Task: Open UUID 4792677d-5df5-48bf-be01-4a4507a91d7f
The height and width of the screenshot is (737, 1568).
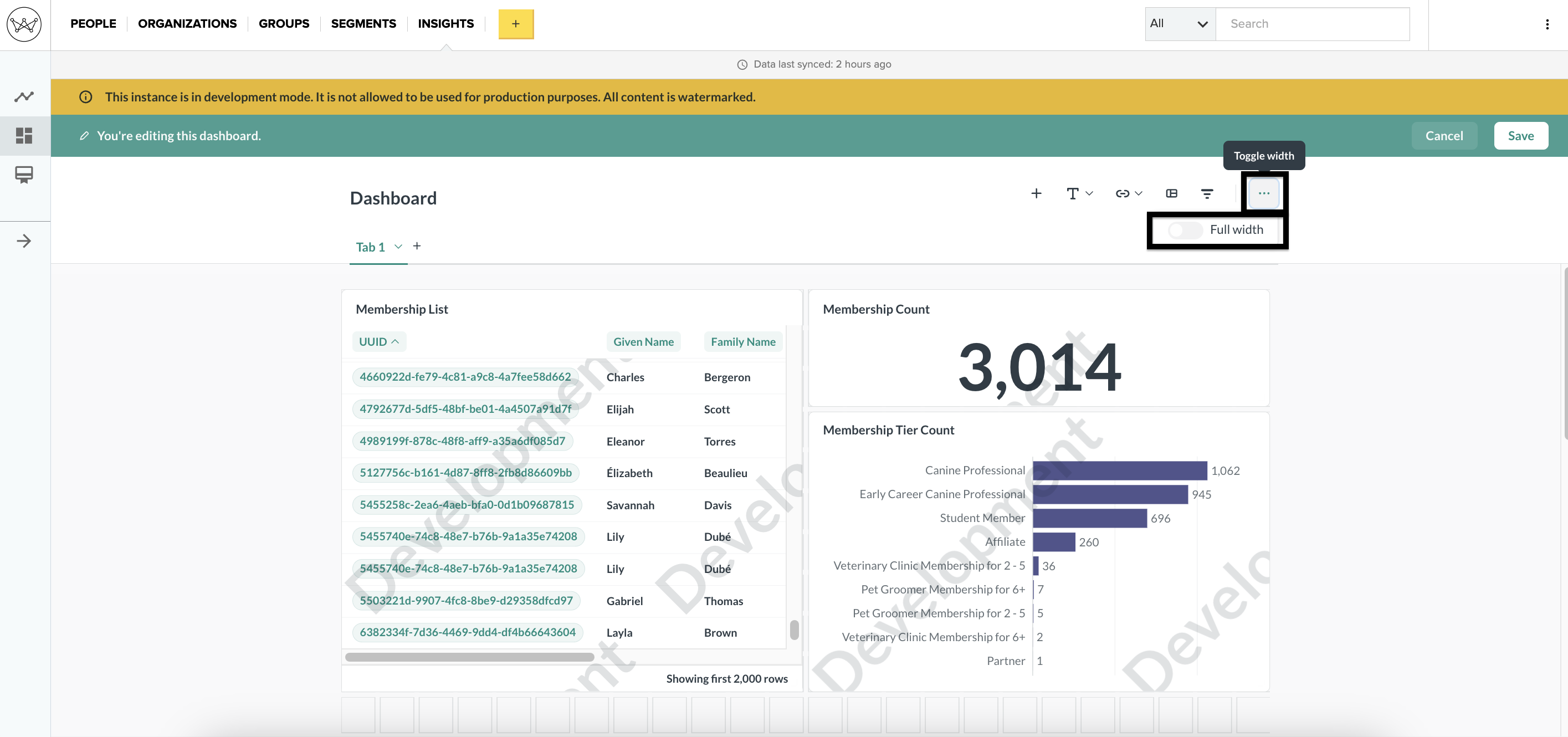Action: point(465,409)
